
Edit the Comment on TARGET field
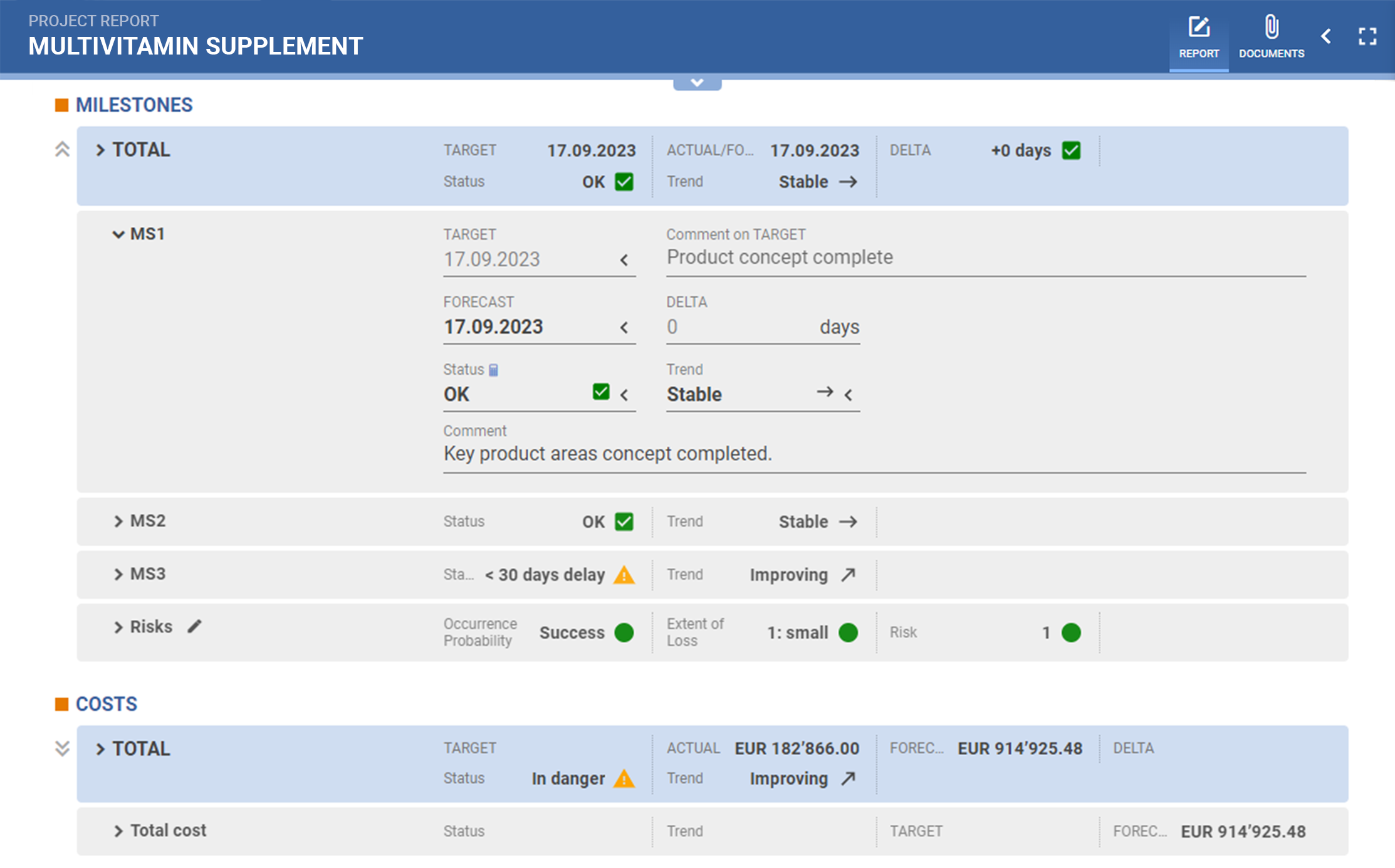pyautogui.click(x=986, y=258)
